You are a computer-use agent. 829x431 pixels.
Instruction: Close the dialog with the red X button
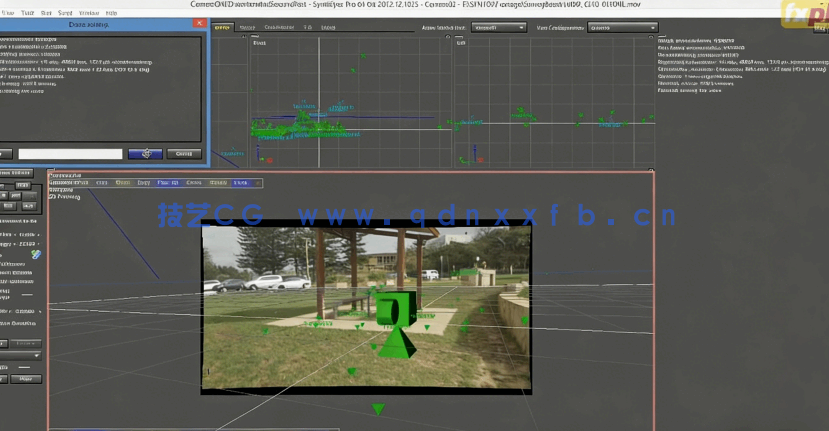(200, 23)
